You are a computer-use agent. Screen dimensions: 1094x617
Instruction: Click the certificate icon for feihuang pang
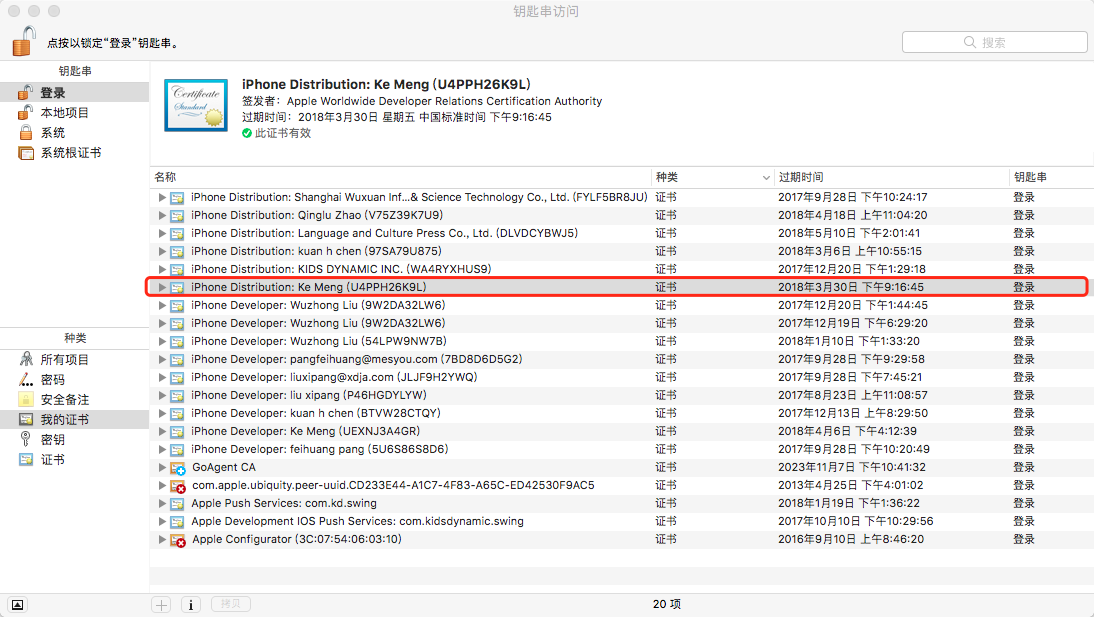177,449
